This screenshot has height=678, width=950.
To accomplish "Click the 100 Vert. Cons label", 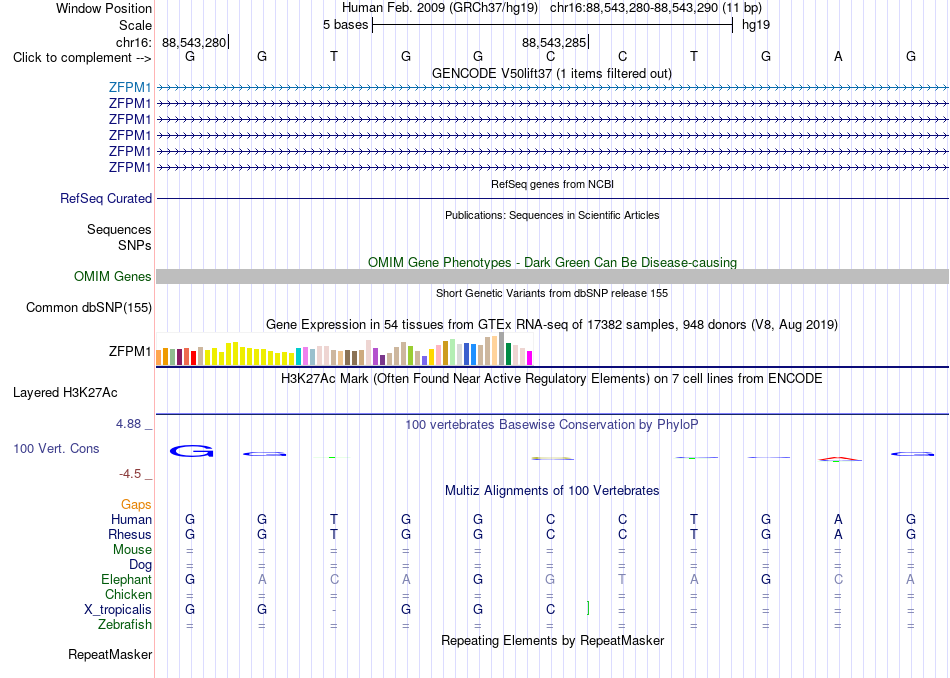I will pos(56,448).
